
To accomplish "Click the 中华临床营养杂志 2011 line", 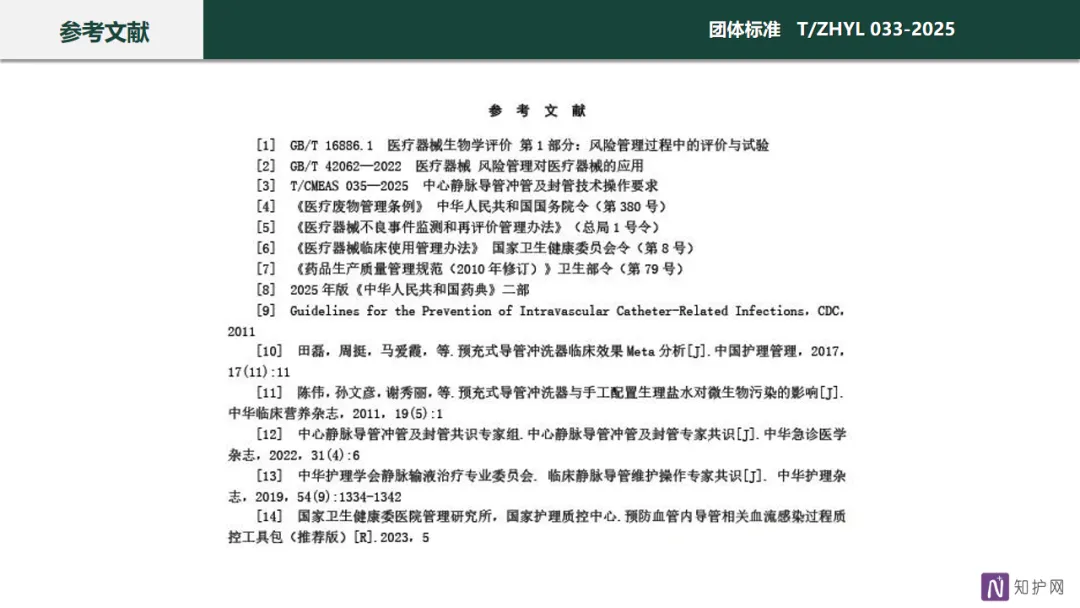I will pyautogui.click(x=335, y=414).
